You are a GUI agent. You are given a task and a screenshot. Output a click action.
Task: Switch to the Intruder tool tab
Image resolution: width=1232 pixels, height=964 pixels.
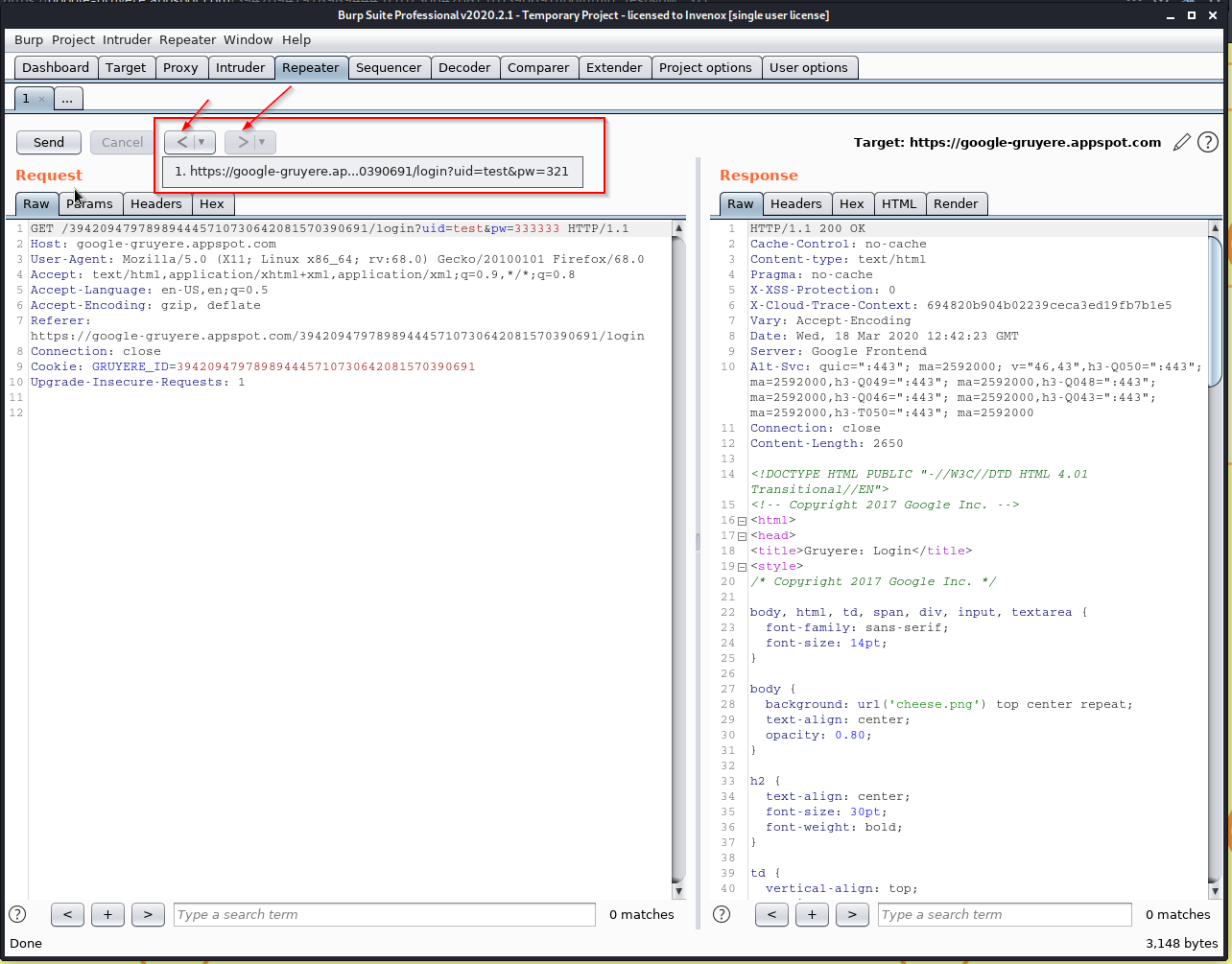[x=241, y=67]
